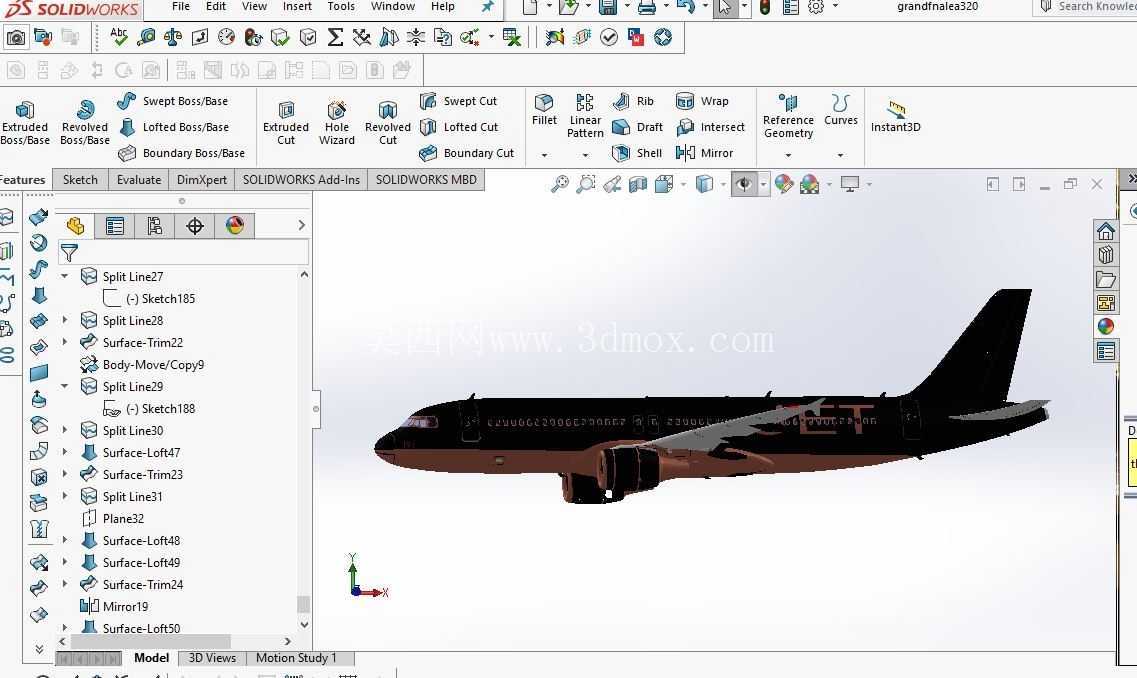Open the SOLIDWORKS Resources home tab
This screenshot has width=1137, height=678.
click(x=1105, y=231)
